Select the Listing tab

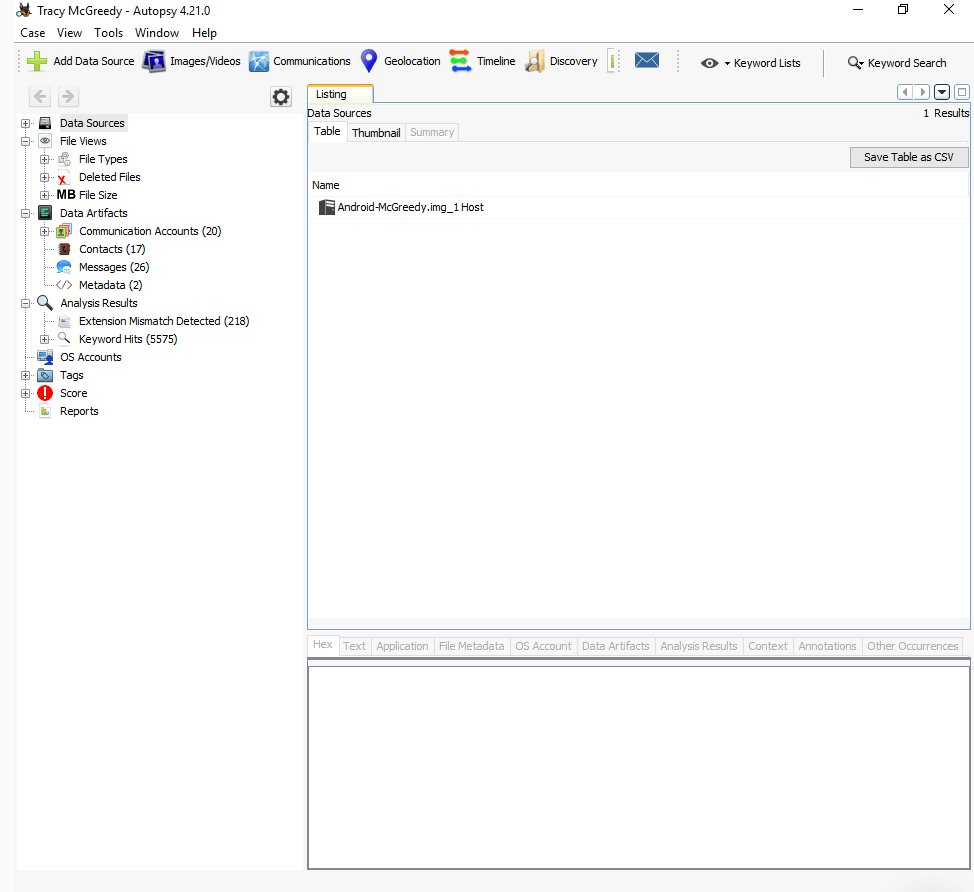(340, 94)
